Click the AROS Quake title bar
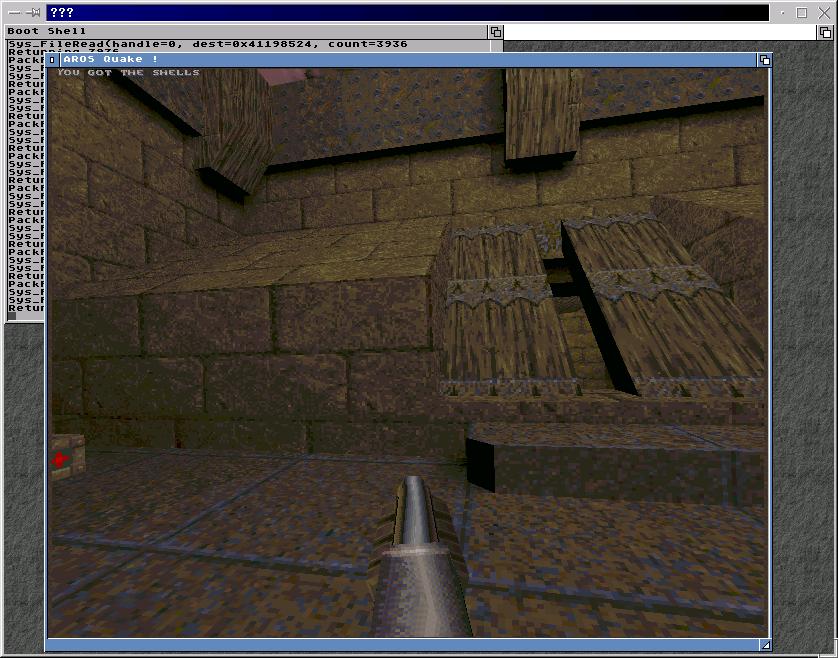Screen dimensions: 838x658 click(400, 60)
